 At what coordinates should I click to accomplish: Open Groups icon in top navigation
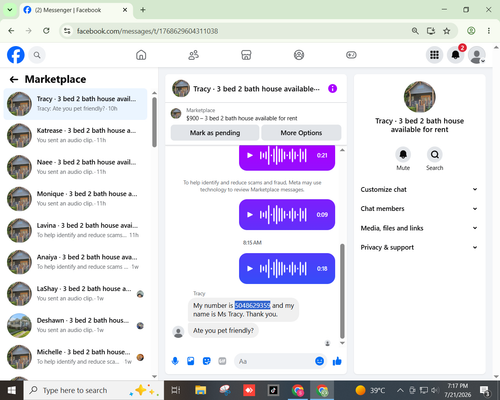point(299,55)
